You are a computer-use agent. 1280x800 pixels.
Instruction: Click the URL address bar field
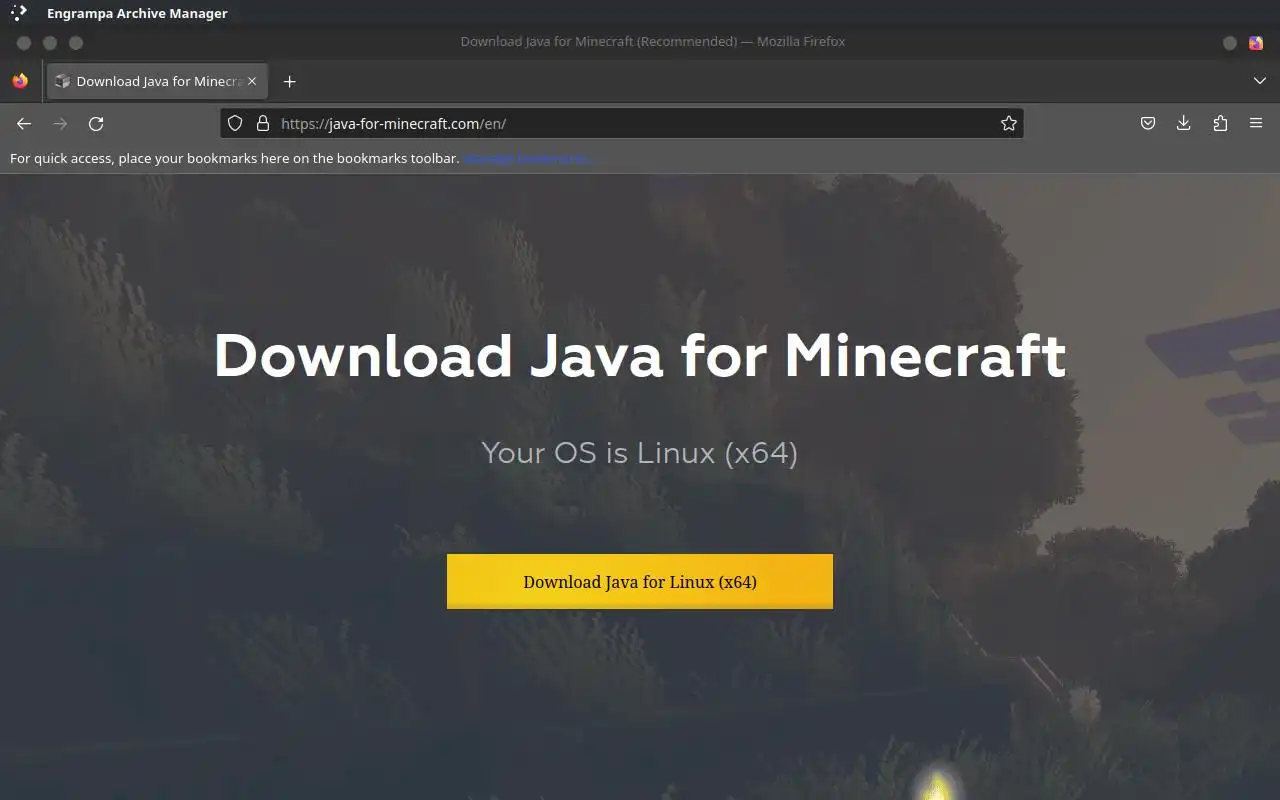621,123
